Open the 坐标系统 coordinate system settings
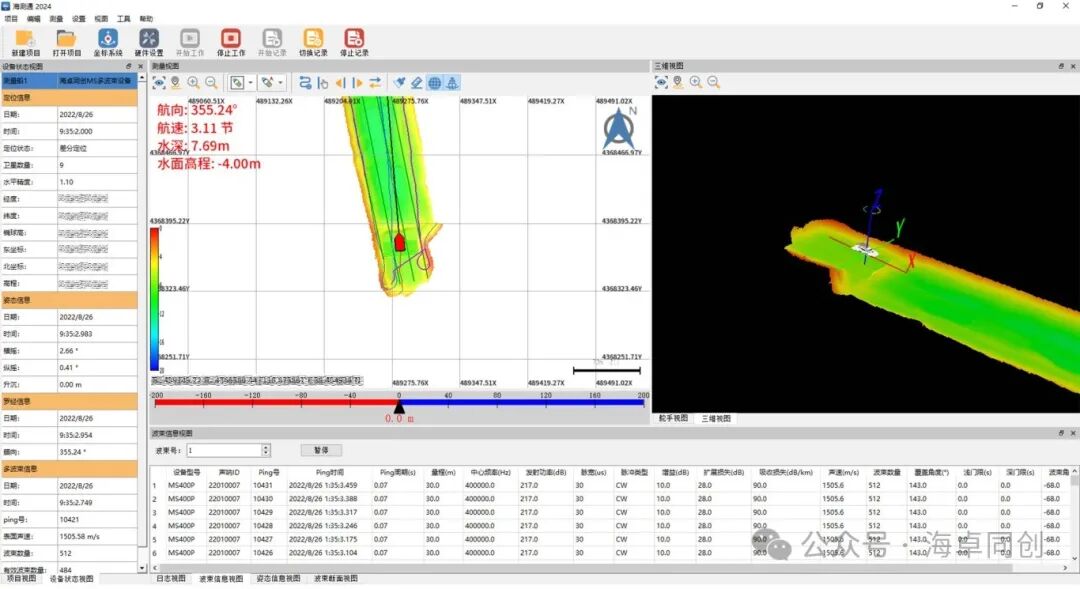1080x589 pixels. (108, 41)
